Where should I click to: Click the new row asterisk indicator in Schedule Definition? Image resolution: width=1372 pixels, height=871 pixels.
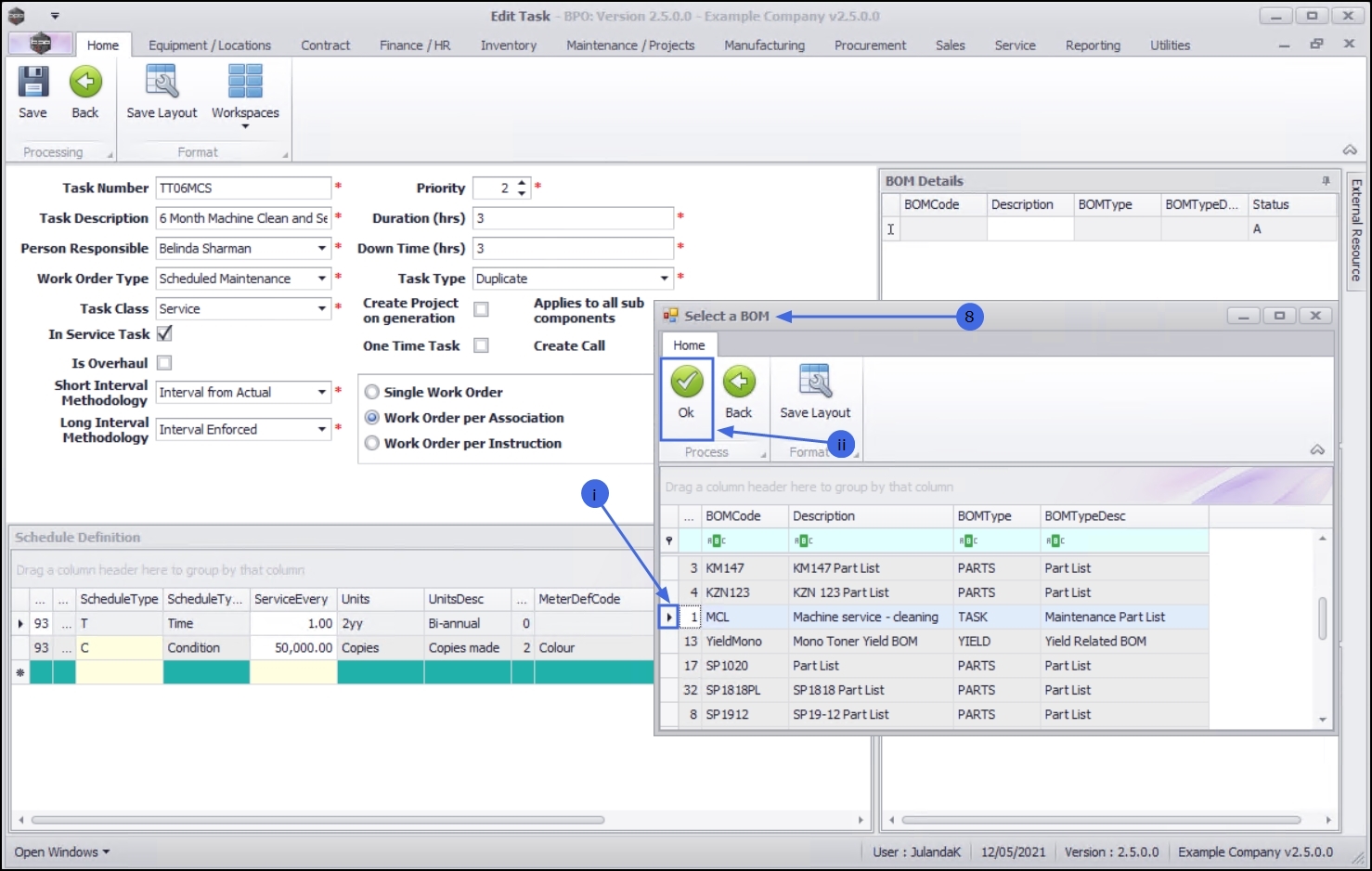[20, 672]
